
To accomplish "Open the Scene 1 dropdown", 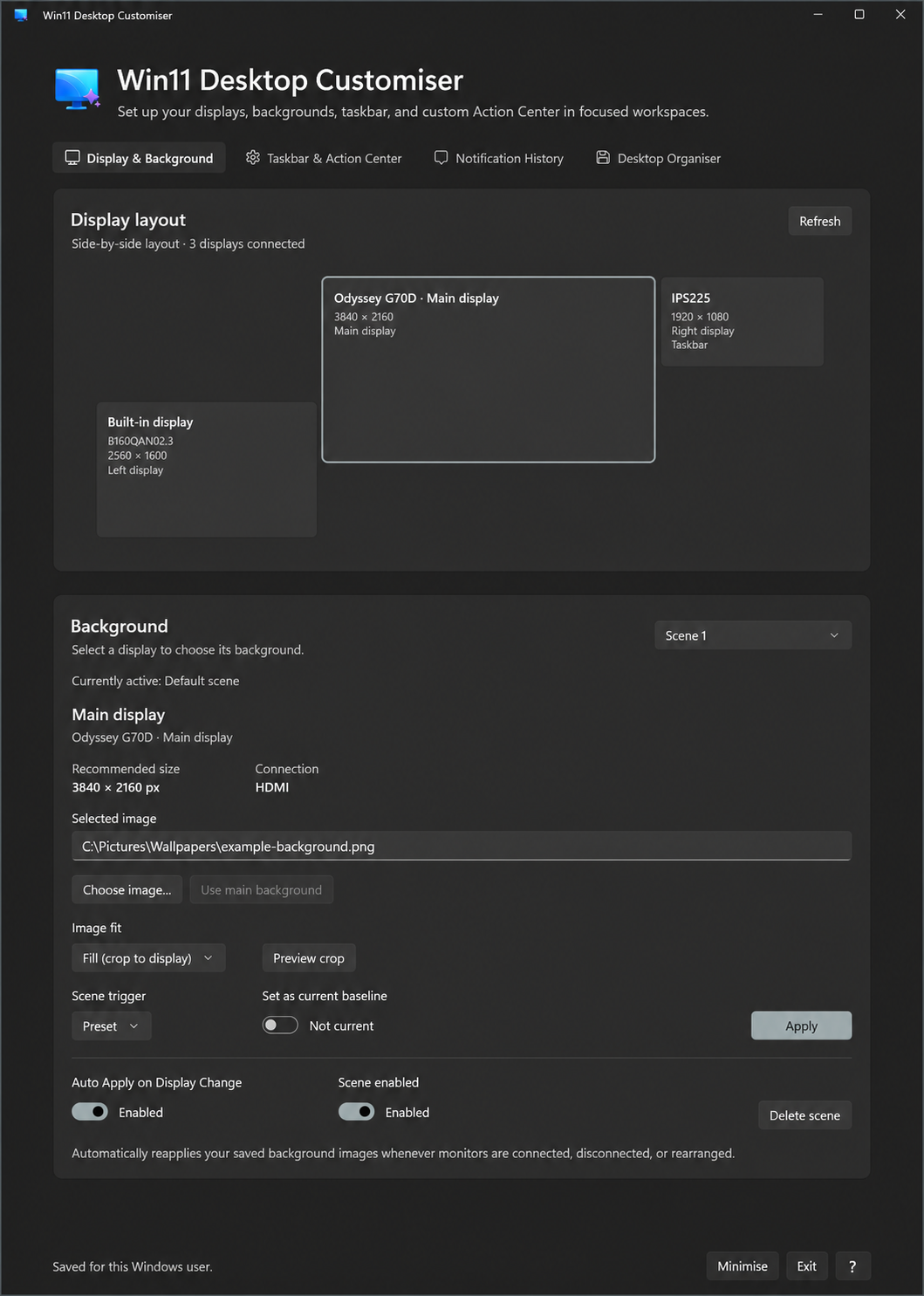I will coord(753,635).
